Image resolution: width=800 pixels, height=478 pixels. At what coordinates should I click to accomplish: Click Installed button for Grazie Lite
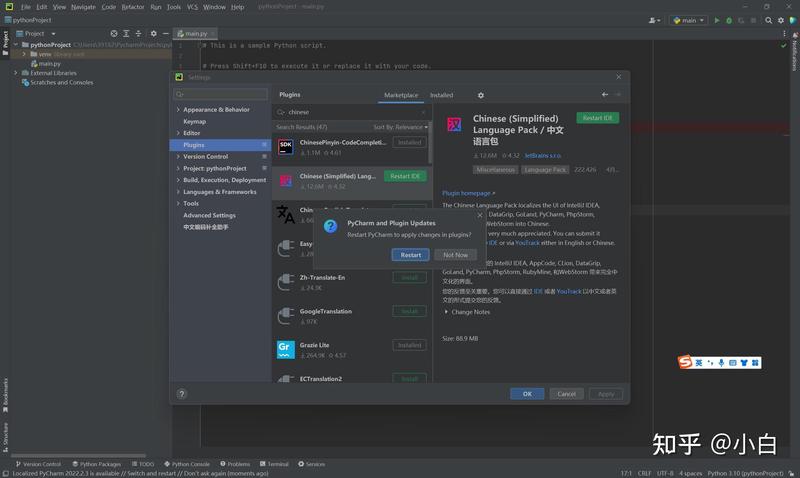click(x=409, y=345)
